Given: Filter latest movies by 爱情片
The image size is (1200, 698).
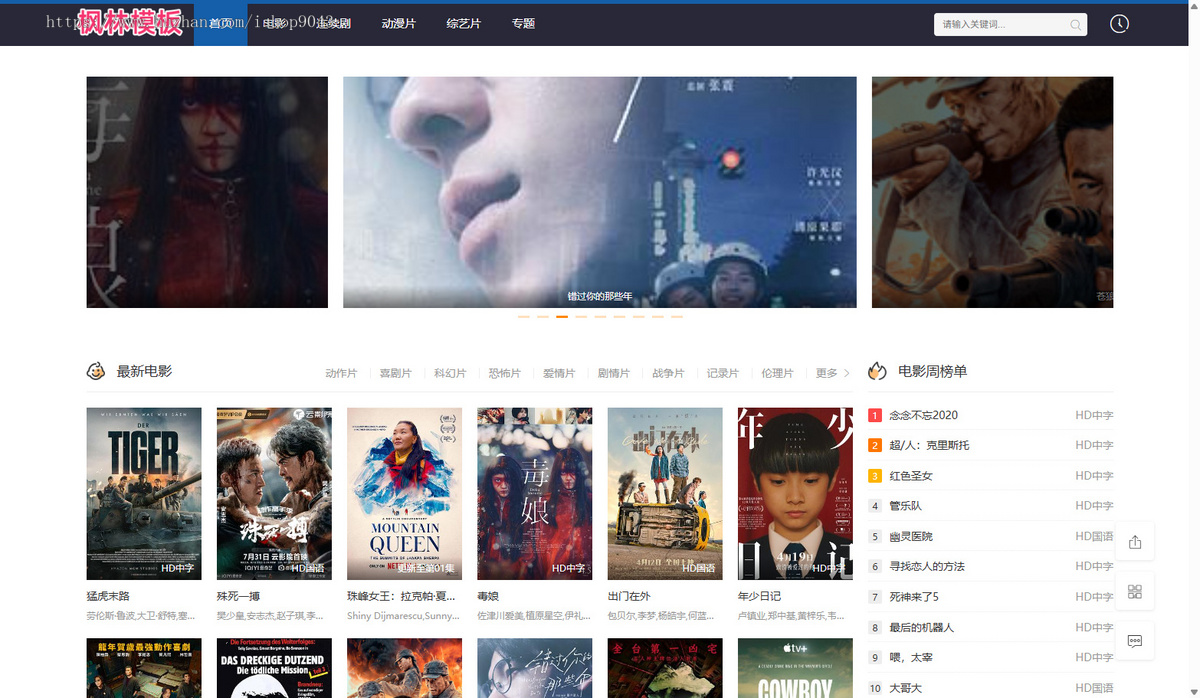Looking at the screenshot, I should (559, 373).
